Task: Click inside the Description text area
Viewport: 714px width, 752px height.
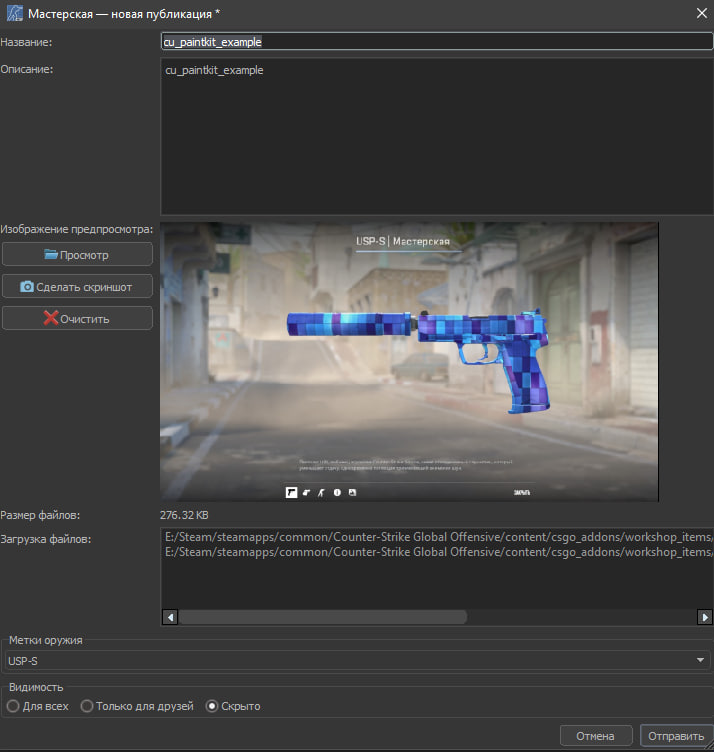Action: tap(437, 137)
